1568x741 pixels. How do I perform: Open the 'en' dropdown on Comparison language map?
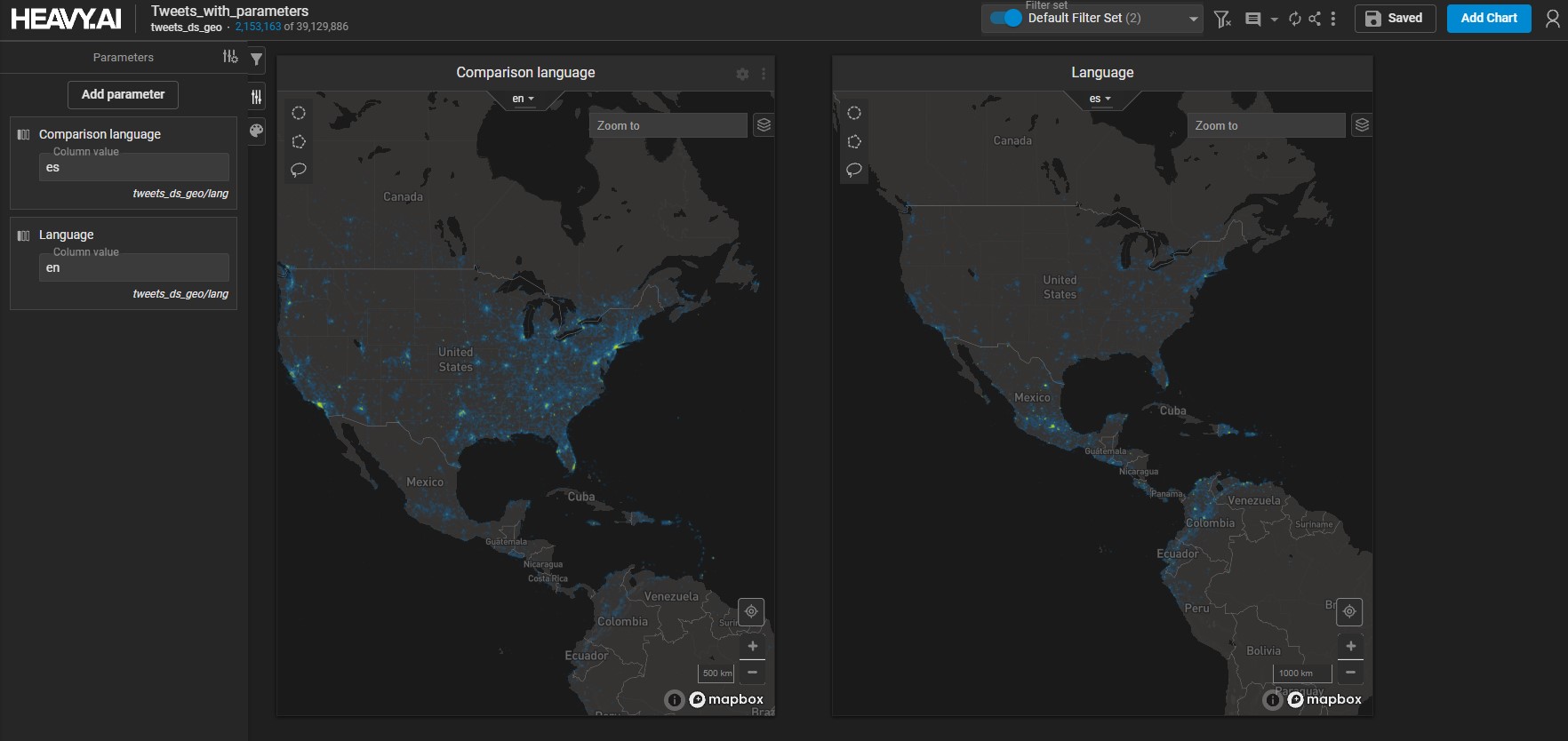(524, 99)
